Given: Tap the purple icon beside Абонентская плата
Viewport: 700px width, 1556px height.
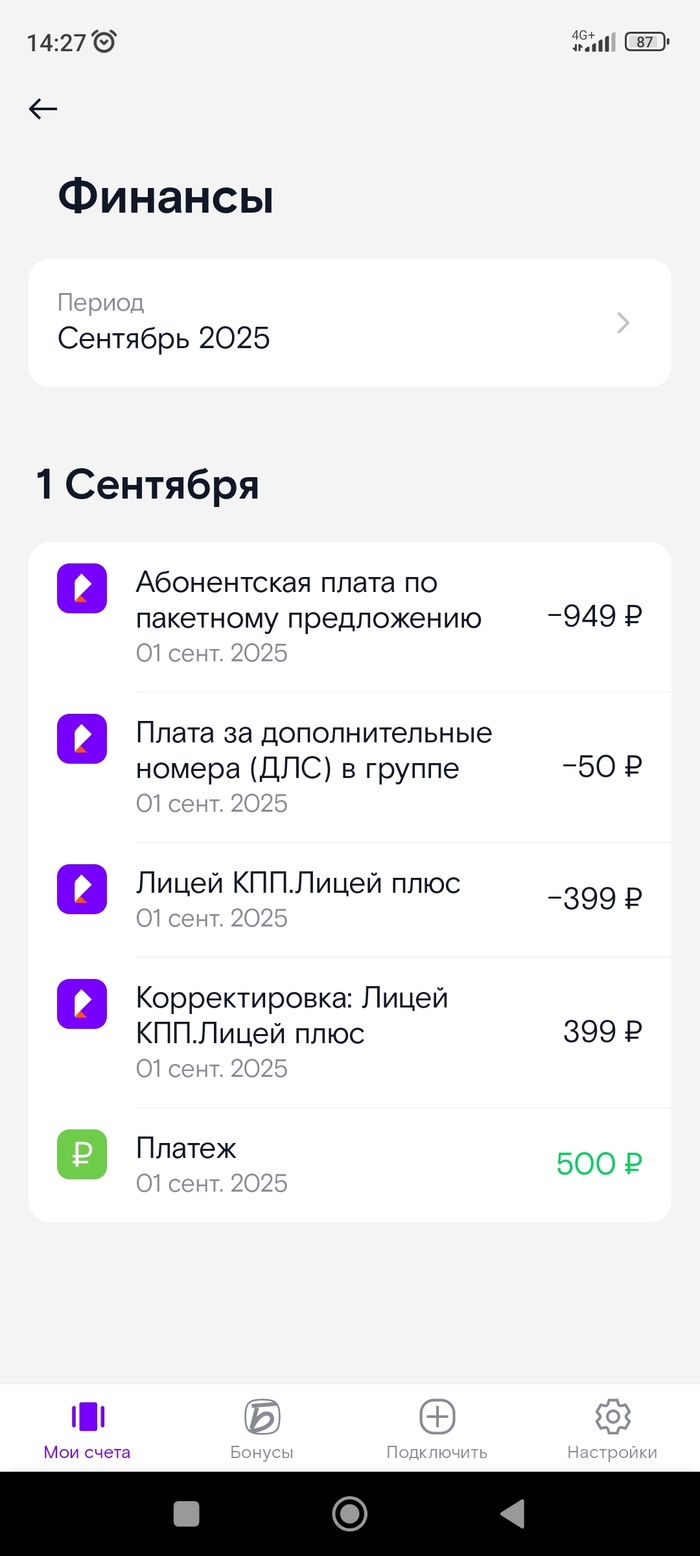Looking at the screenshot, I should click(82, 588).
